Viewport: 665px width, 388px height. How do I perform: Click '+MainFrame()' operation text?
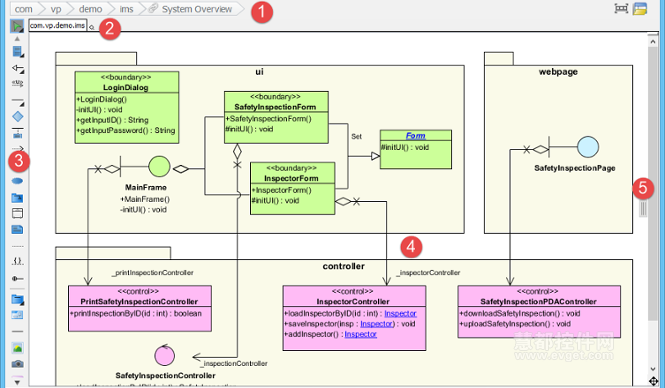click(x=145, y=199)
